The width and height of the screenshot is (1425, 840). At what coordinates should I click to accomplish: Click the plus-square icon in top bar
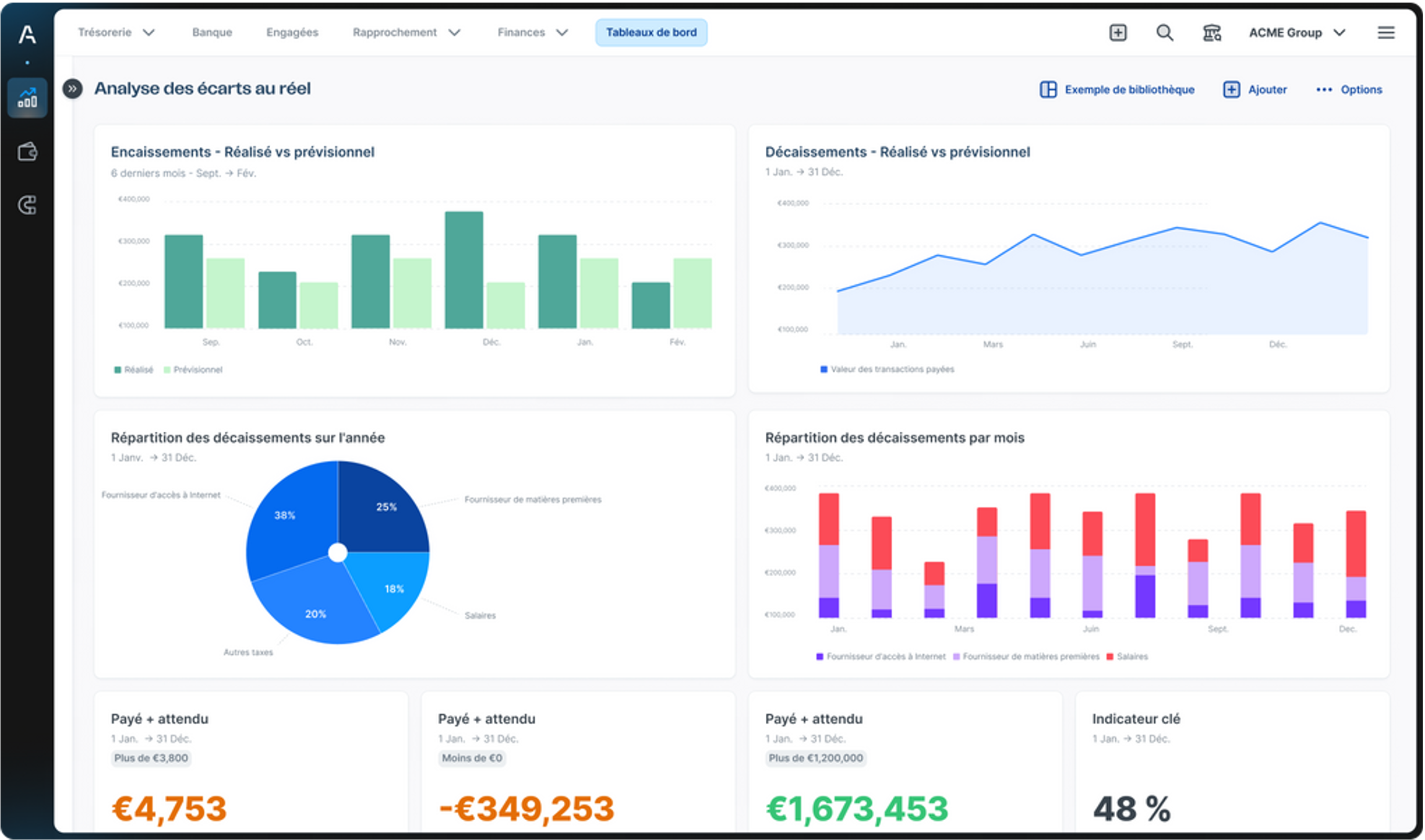(x=1118, y=33)
